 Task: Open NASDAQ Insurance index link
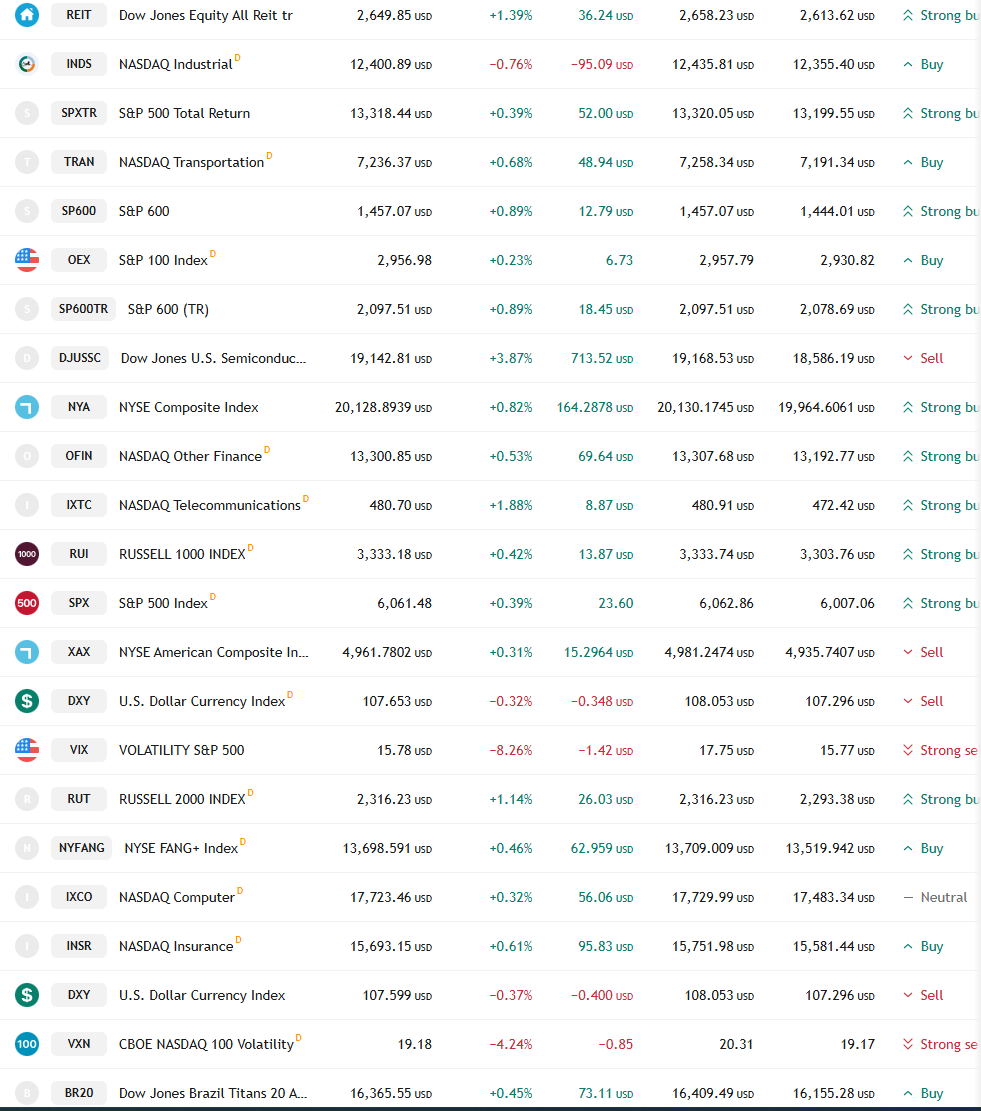coord(176,946)
